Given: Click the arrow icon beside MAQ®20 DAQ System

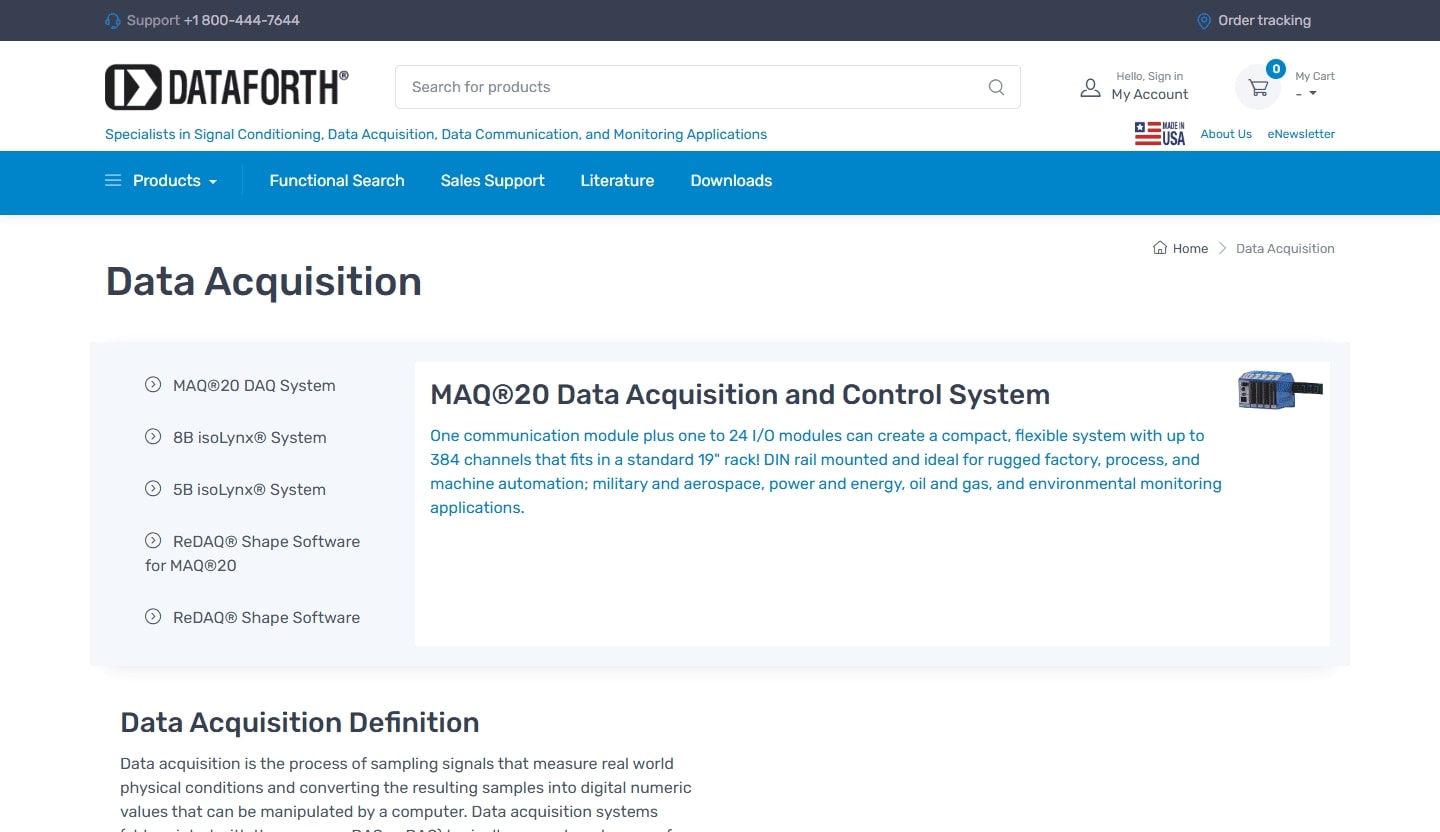Looking at the screenshot, I should tap(153, 385).
